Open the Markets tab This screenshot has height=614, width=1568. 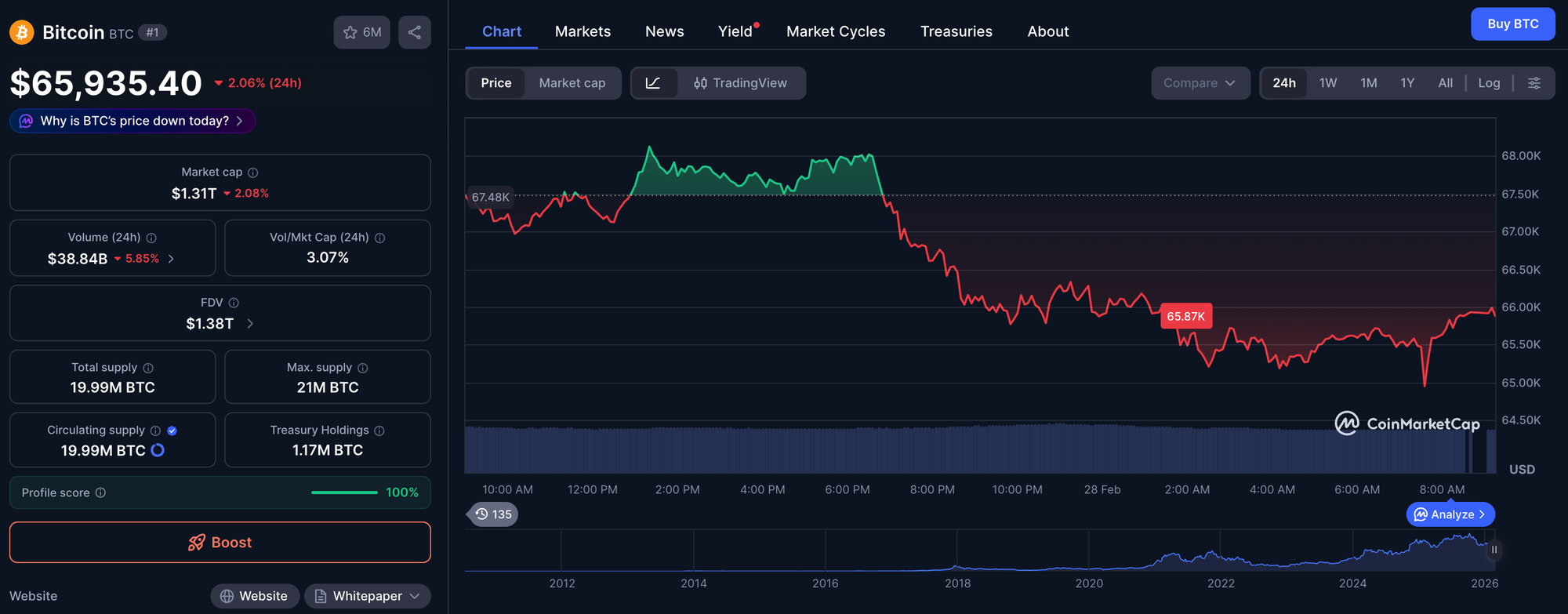583,31
